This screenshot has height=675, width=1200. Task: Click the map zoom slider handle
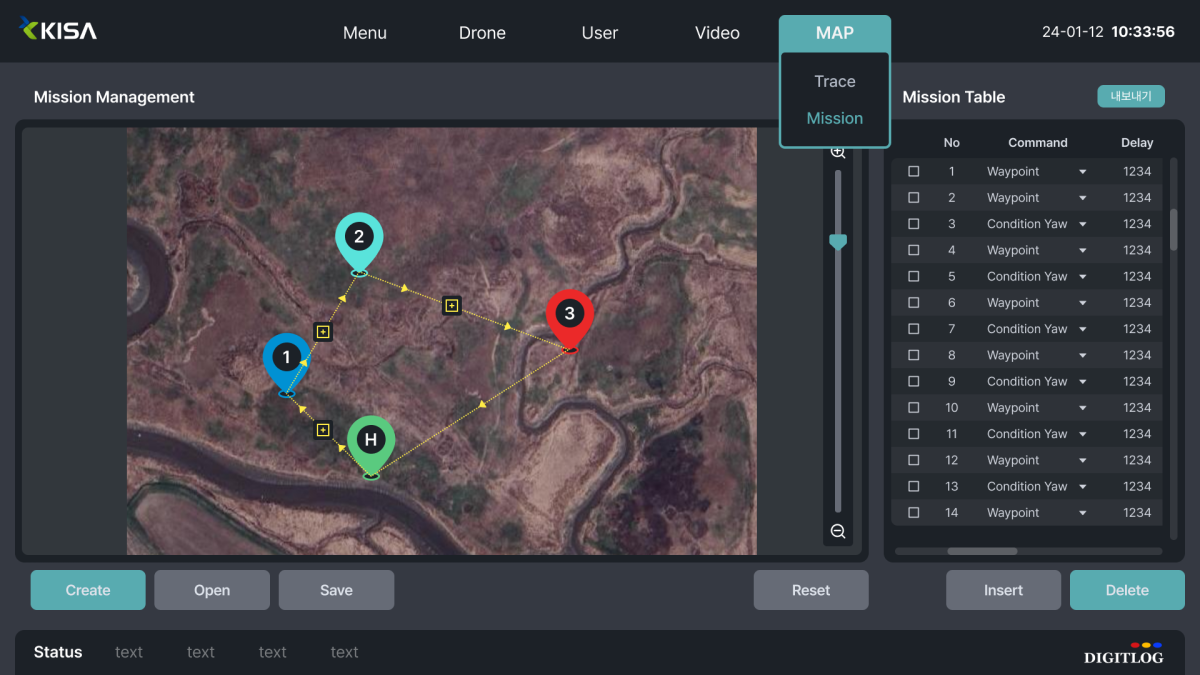pos(838,241)
